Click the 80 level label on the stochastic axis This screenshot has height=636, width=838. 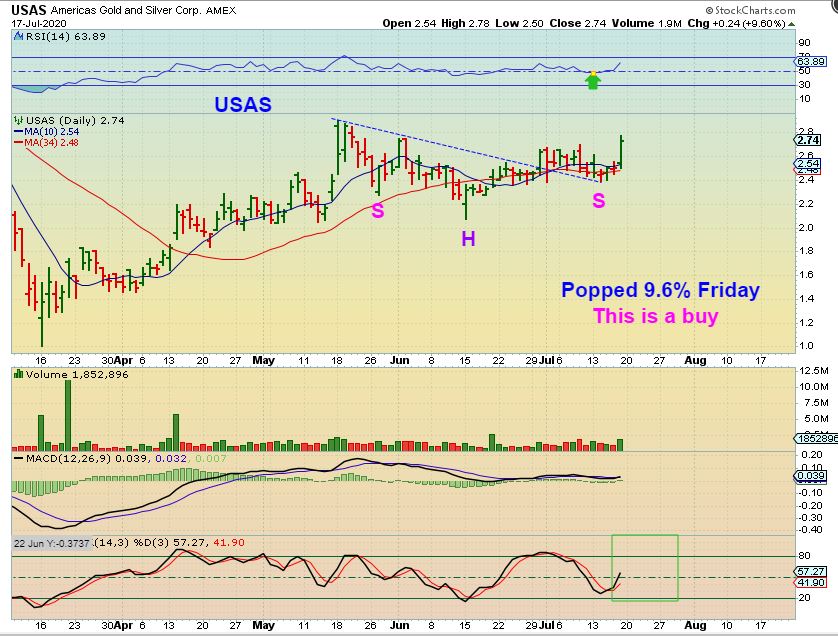(x=804, y=556)
